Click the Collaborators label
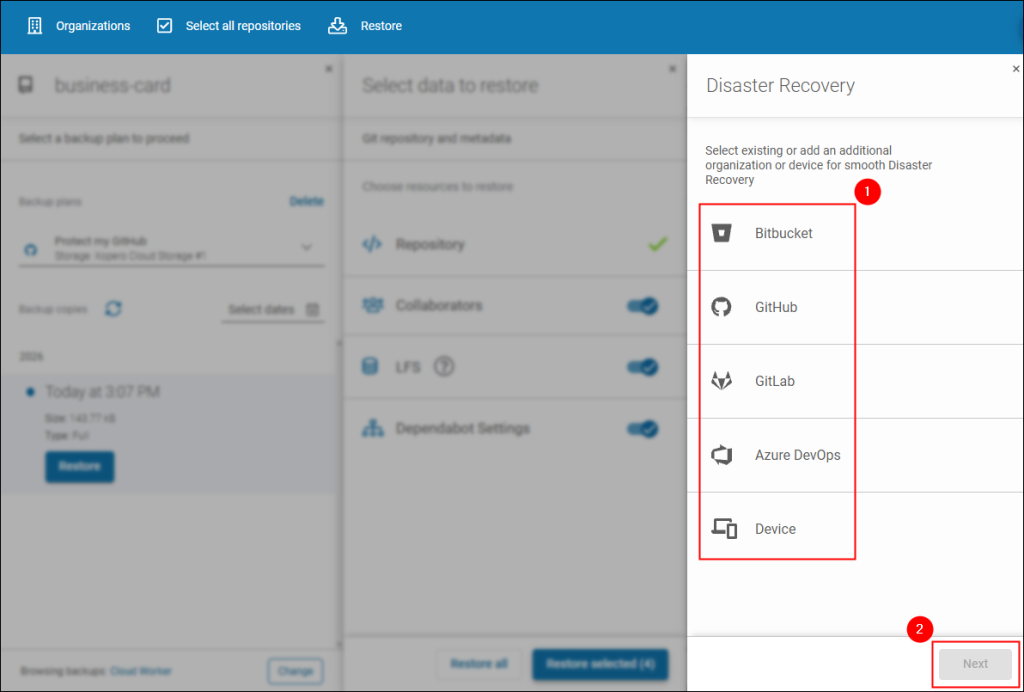Image resolution: width=1024 pixels, height=692 pixels. click(x=439, y=306)
